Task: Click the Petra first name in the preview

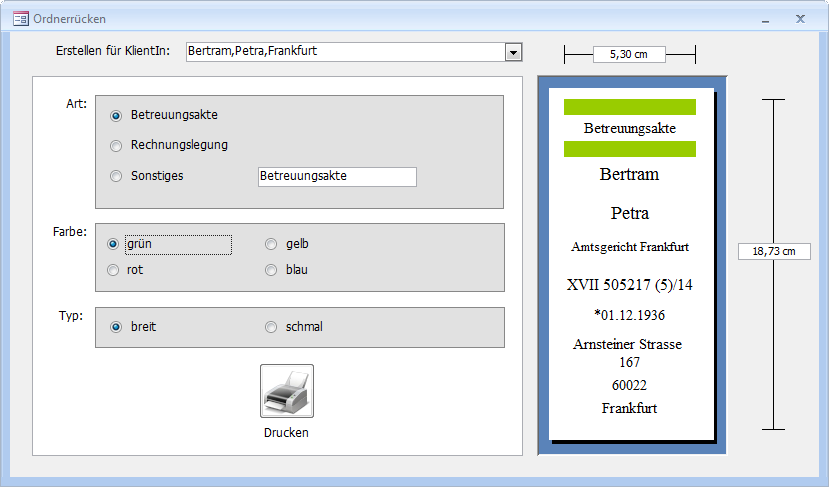Action: 630,213
